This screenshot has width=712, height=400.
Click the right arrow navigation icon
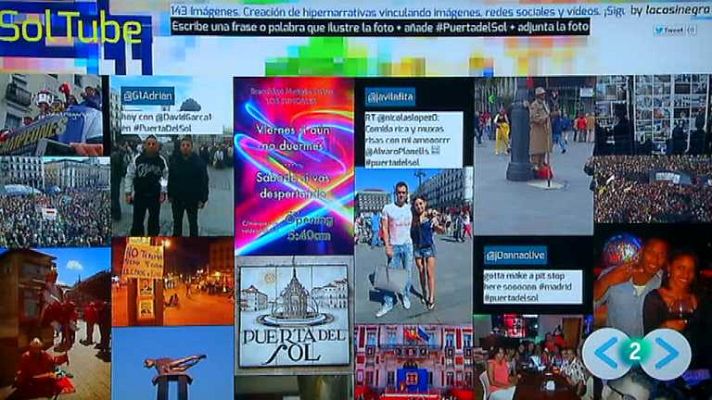[x=667, y=354]
